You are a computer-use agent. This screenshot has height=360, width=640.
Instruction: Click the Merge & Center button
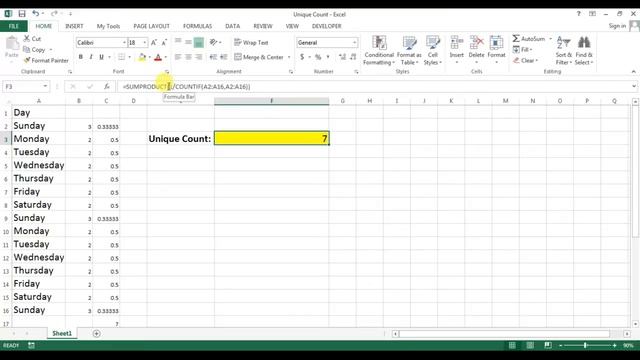pos(259,57)
